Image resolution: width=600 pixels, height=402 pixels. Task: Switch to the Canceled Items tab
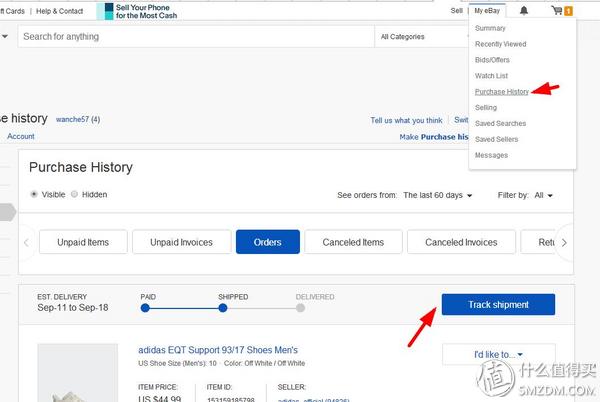click(353, 242)
